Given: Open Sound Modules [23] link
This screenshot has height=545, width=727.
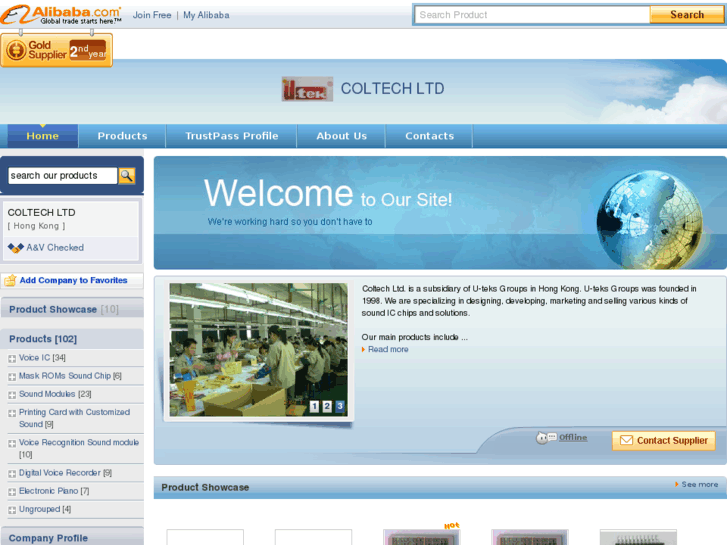Looking at the screenshot, I should click(x=55, y=394).
